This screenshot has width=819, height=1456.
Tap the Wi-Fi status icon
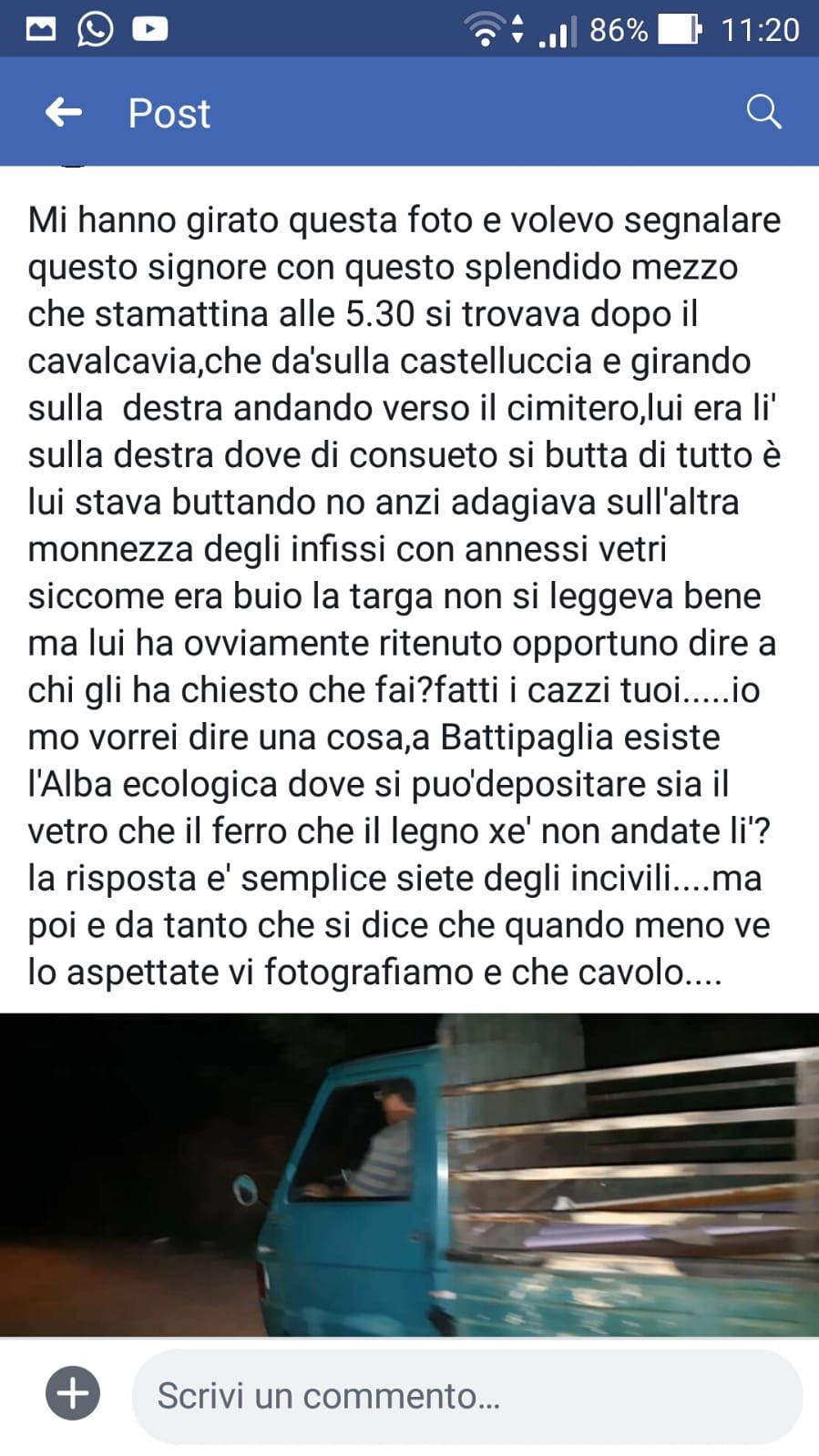486,30
